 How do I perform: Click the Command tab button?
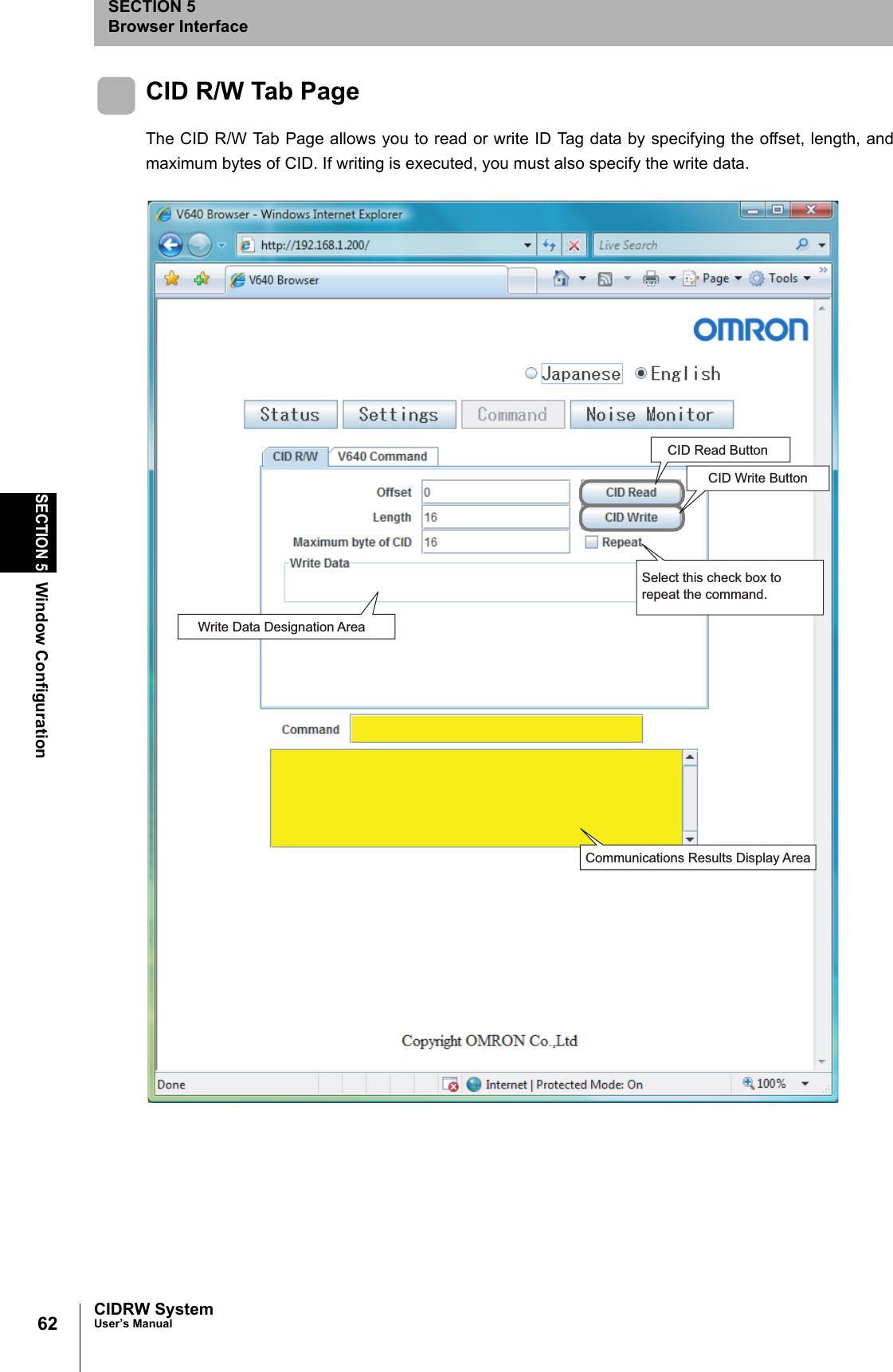[x=512, y=415]
